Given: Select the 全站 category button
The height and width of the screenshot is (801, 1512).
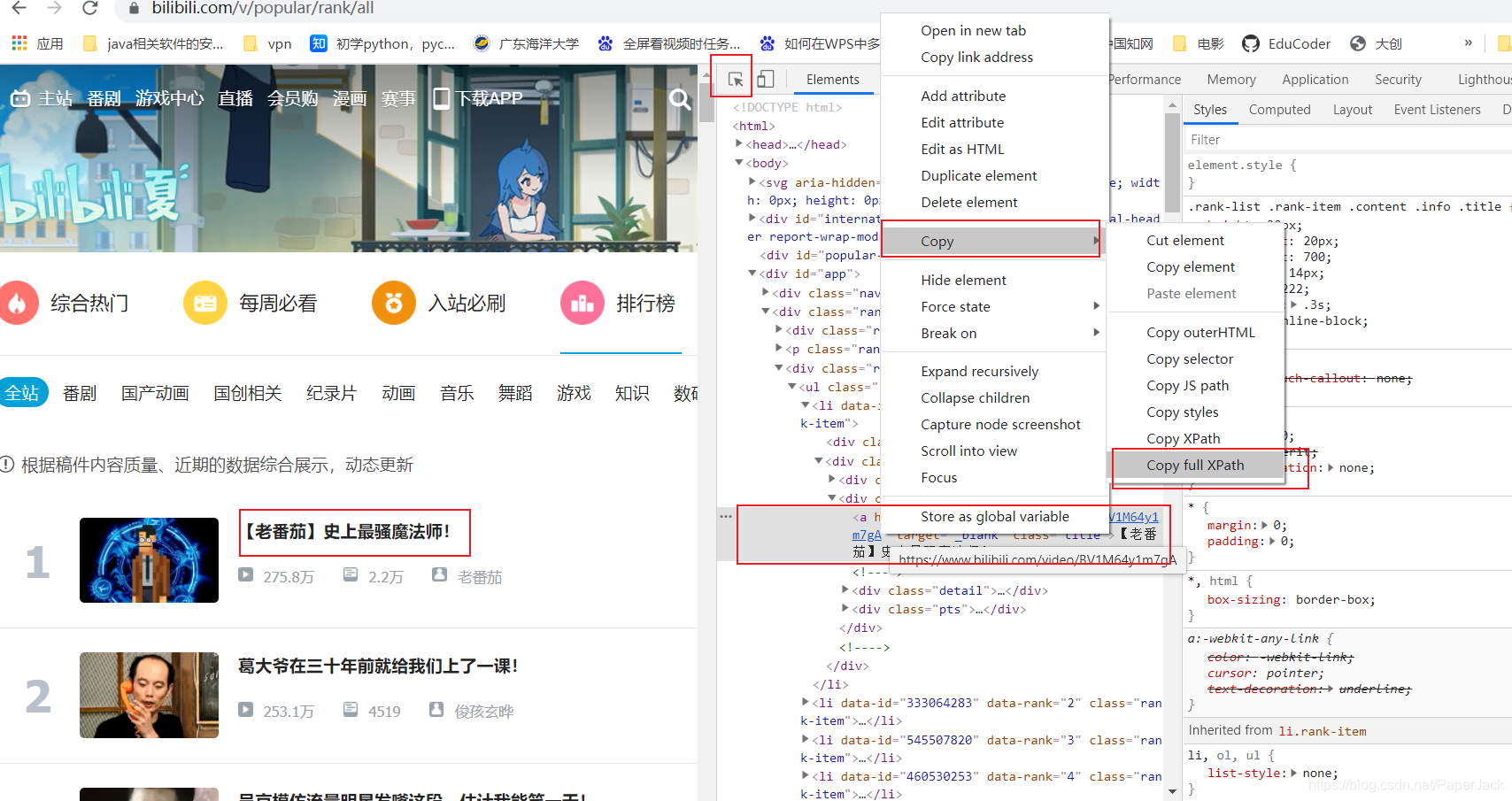Looking at the screenshot, I should [x=22, y=393].
